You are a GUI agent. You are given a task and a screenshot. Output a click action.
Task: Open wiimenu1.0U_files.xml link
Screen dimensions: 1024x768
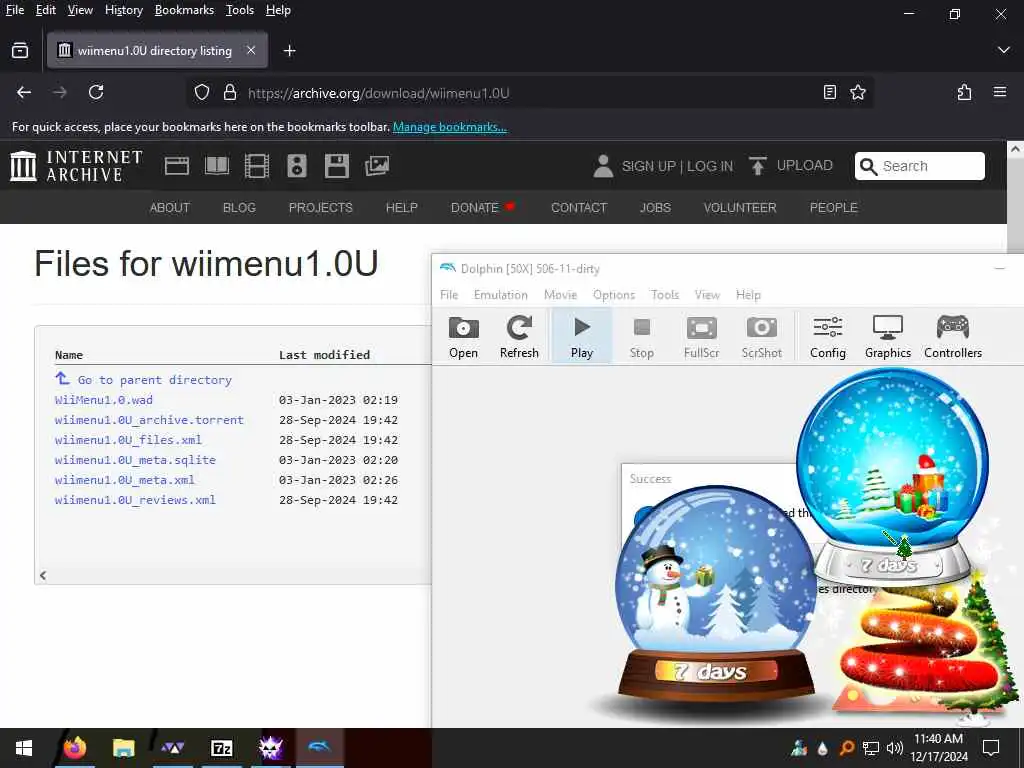128,440
